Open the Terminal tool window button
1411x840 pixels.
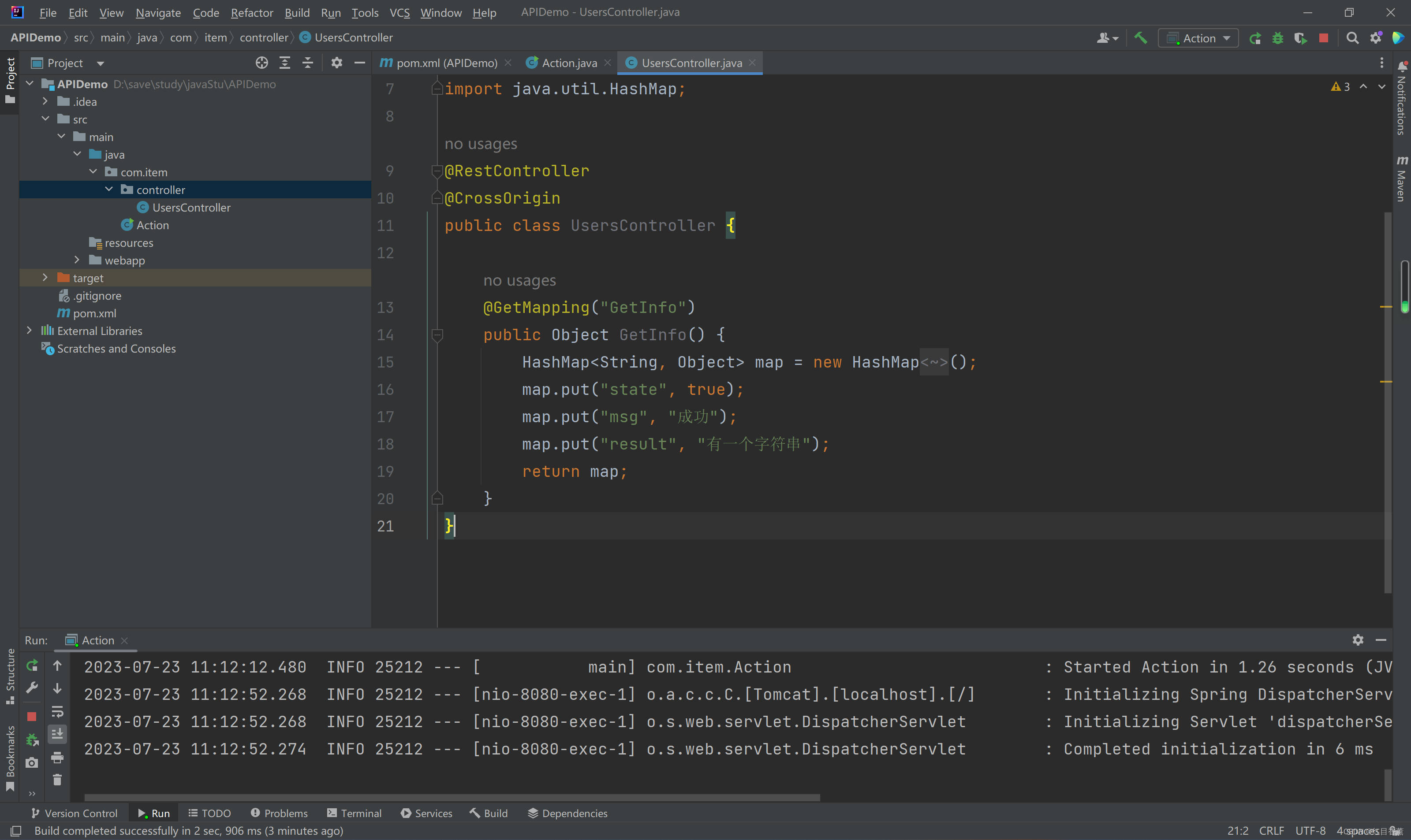pyautogui.click(x=355, y=814)
